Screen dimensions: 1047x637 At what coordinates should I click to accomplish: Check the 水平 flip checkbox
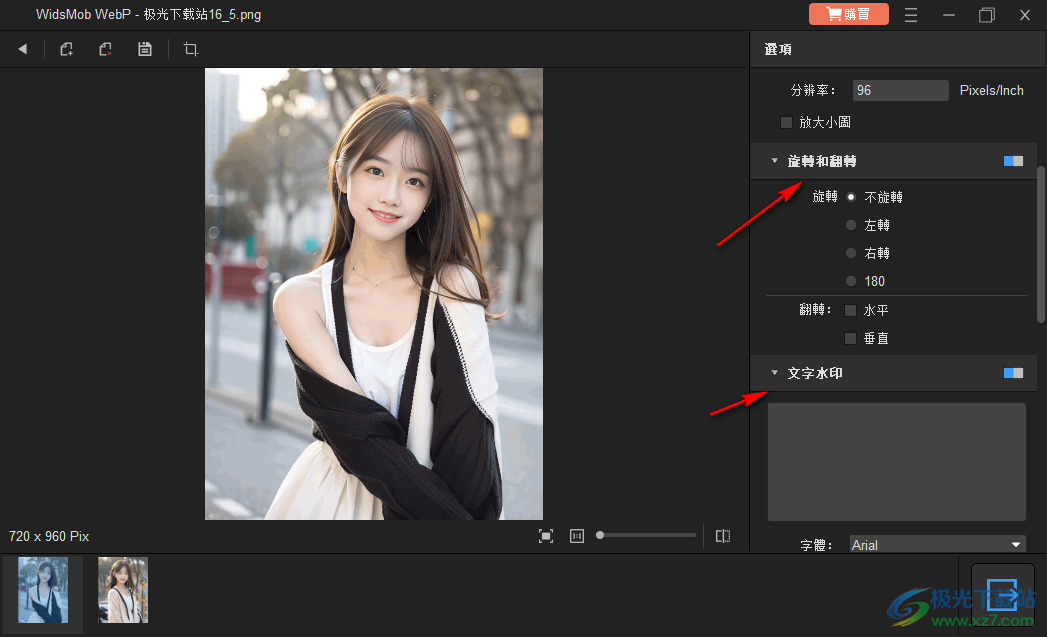(x=851, y=310)
